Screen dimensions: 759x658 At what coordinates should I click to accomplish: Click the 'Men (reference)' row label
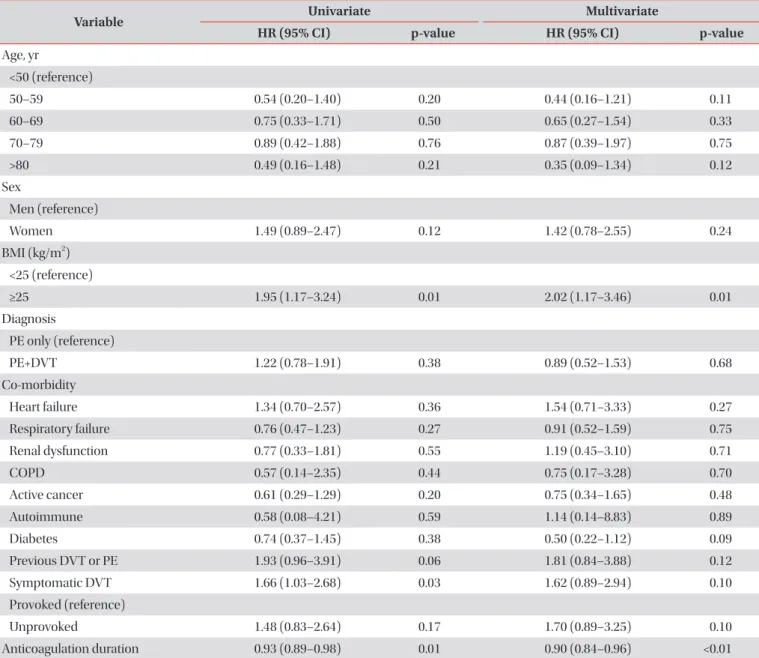[x=54, y=209]
